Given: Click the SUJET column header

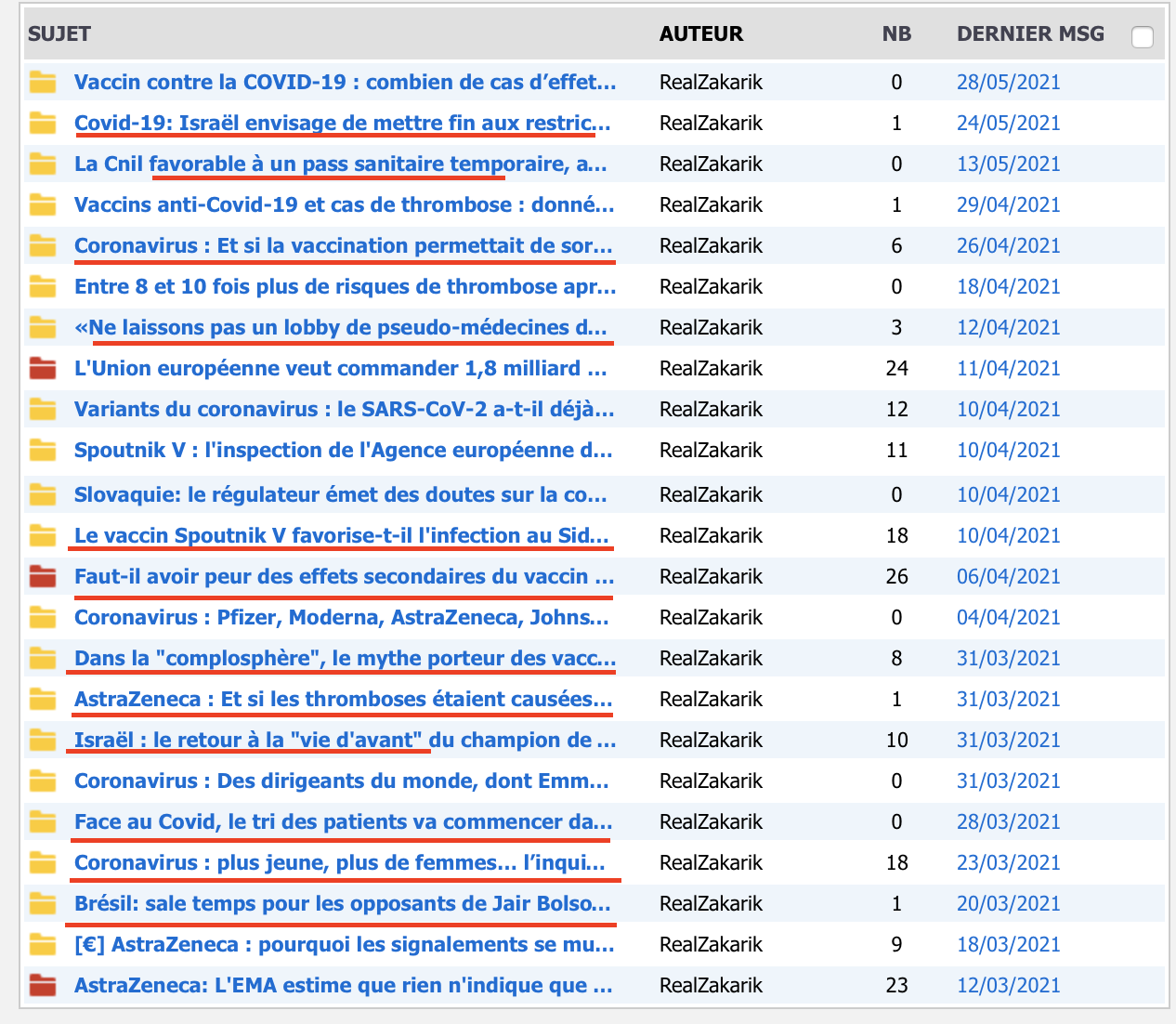Looking at the screenshot, I should 59,34.
